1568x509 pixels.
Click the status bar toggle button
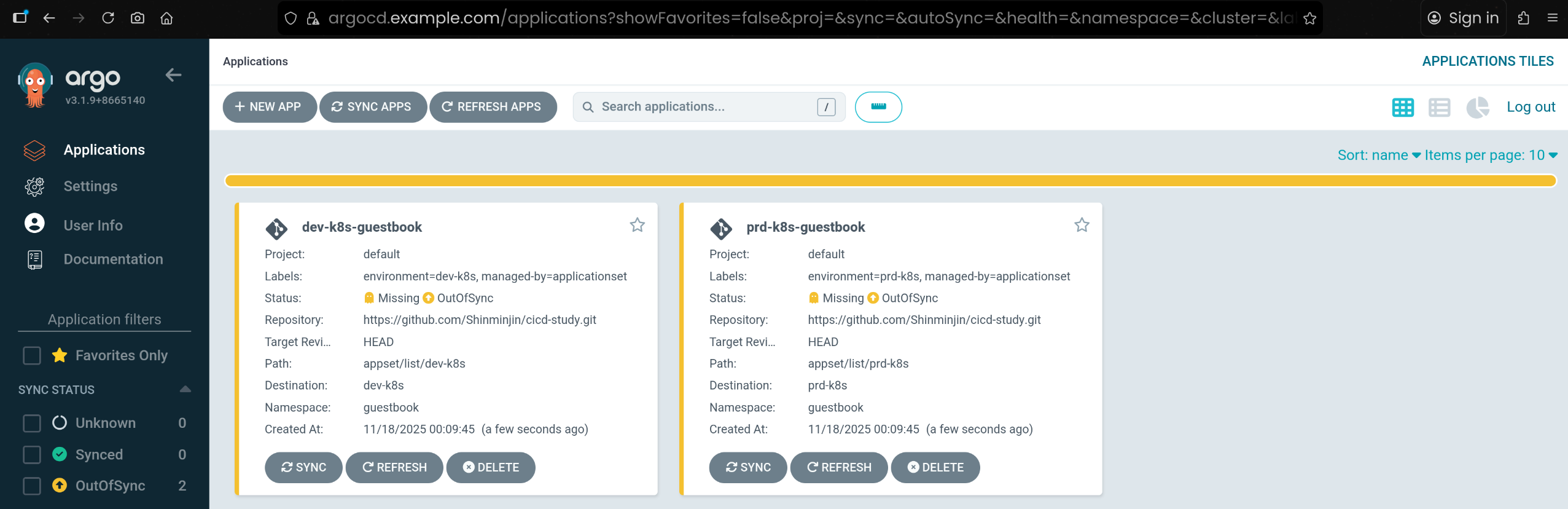(x=878, y=107)
